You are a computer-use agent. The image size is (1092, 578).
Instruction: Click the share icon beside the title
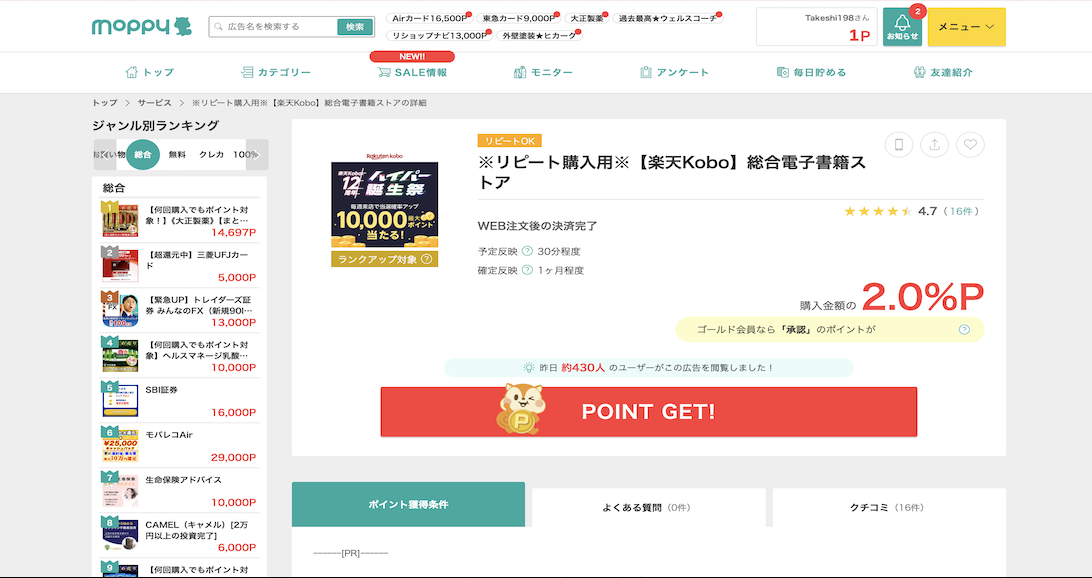[x=934, y=145]
